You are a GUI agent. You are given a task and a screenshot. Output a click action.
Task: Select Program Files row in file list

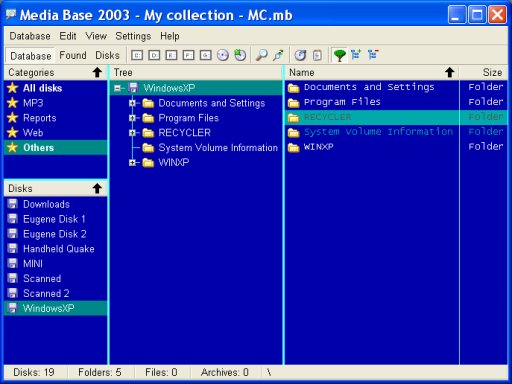click(x=396, y=102)
